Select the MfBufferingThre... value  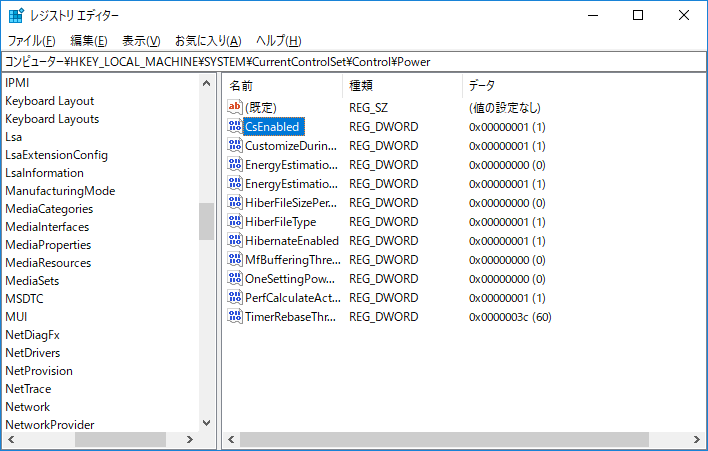tap(293, 260)
